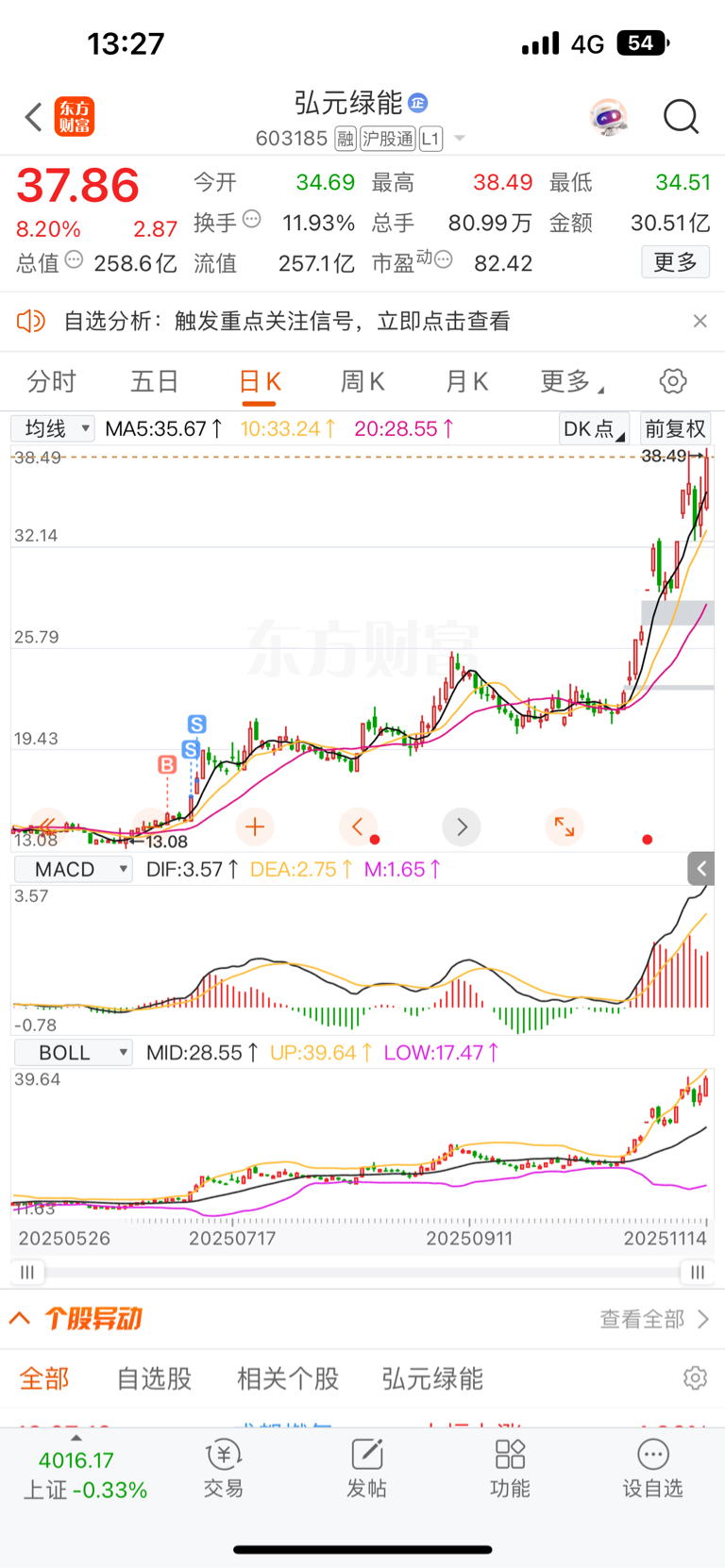Open the robot assistant avatar
The width and height of the screenshot is (725, 1568).
[609, 117]
